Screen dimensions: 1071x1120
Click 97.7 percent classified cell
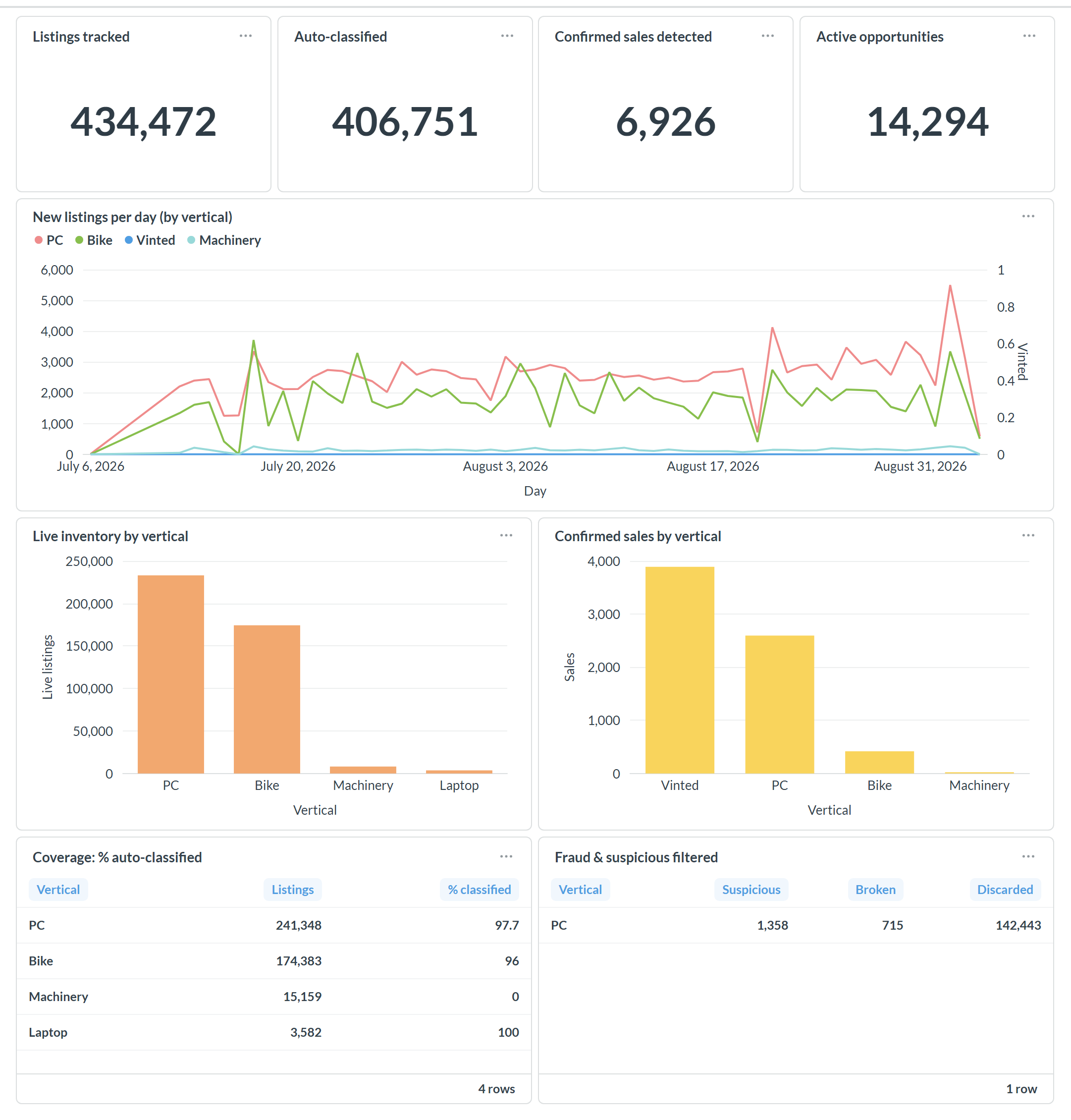coord(506,925)
